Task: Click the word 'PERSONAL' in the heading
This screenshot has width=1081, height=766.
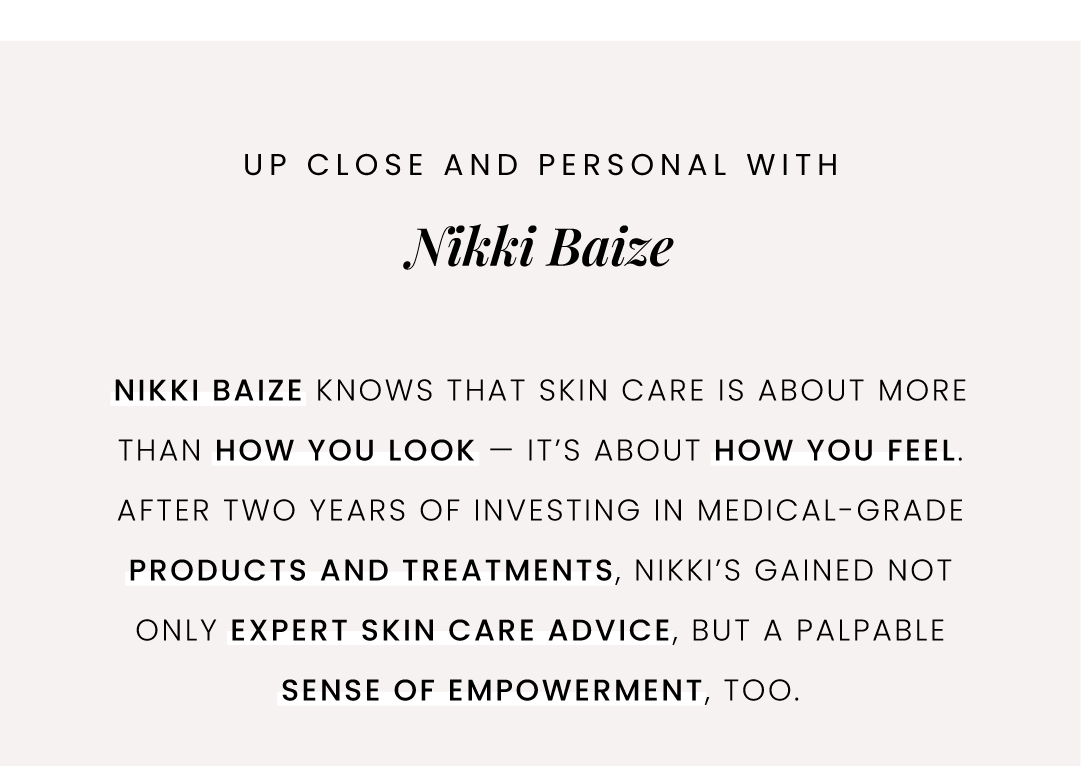Action: point(633,165)
